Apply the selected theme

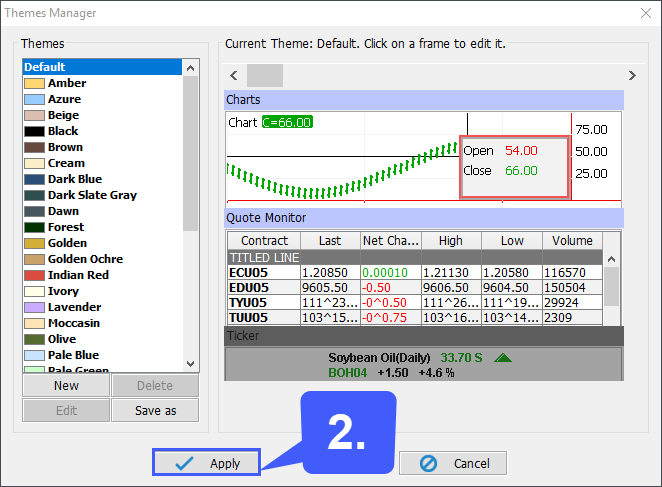pos(206,463)
